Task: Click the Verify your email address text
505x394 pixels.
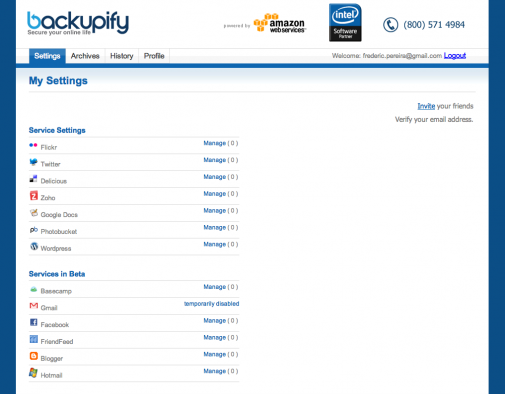Action: [434, 119]
